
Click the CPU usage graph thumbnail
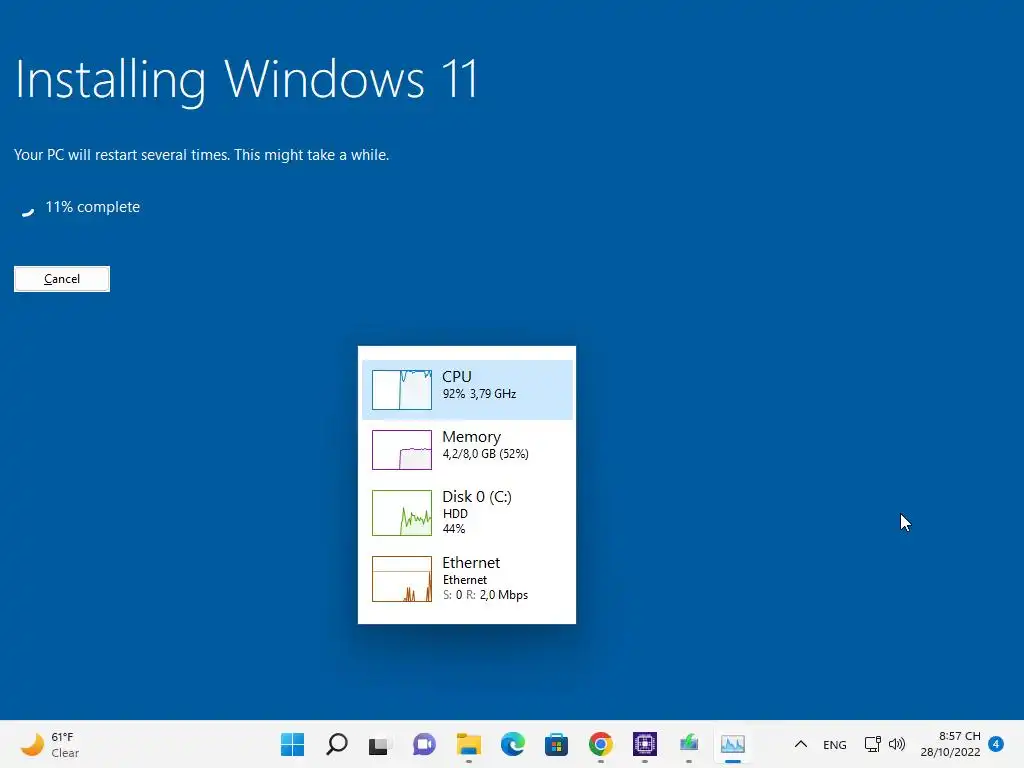click(x=402, y=390)
